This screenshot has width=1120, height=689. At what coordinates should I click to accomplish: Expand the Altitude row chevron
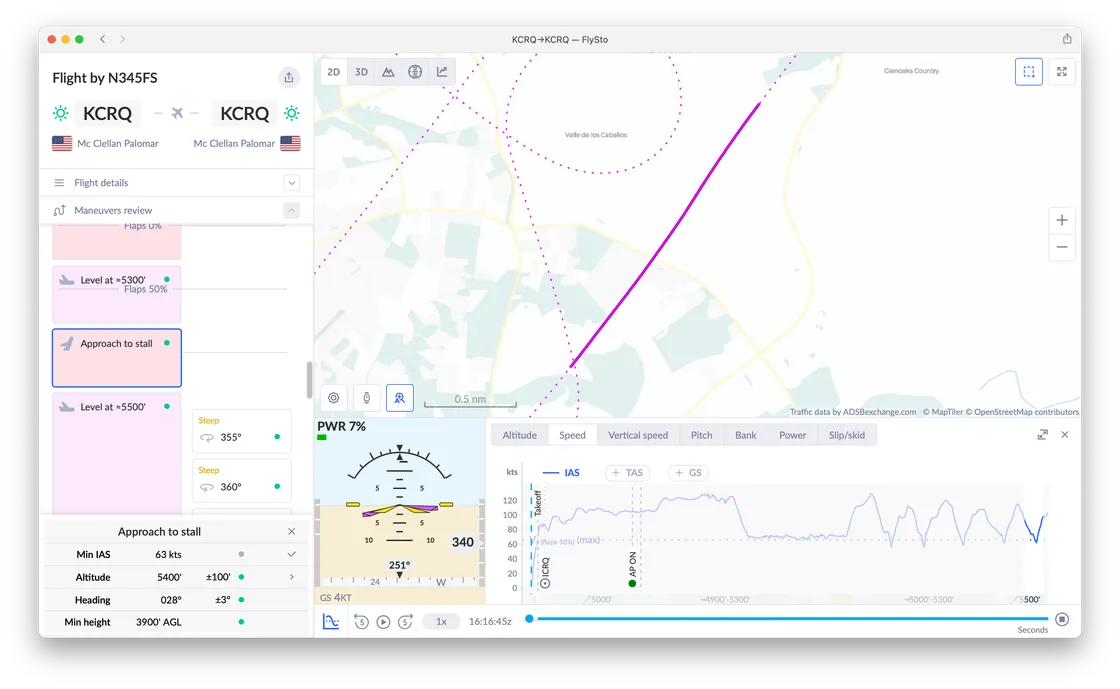291,577
